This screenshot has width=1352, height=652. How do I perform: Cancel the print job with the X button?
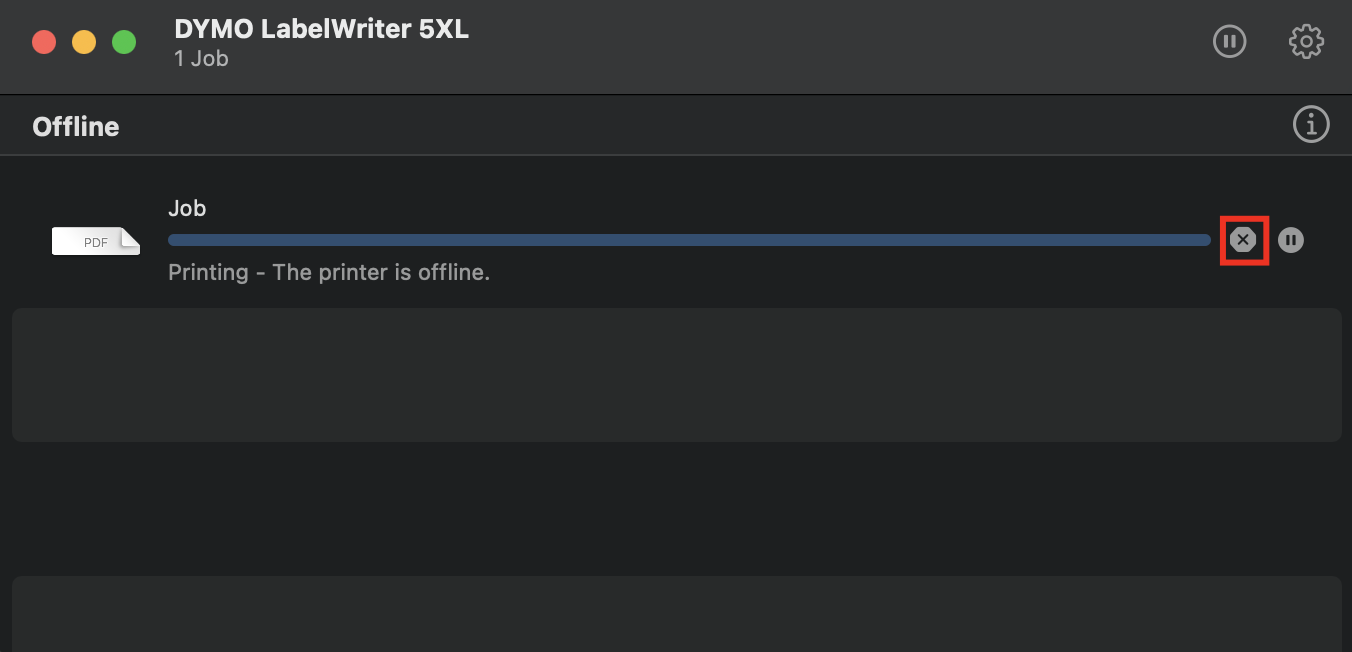click(x=1243, y=240)
